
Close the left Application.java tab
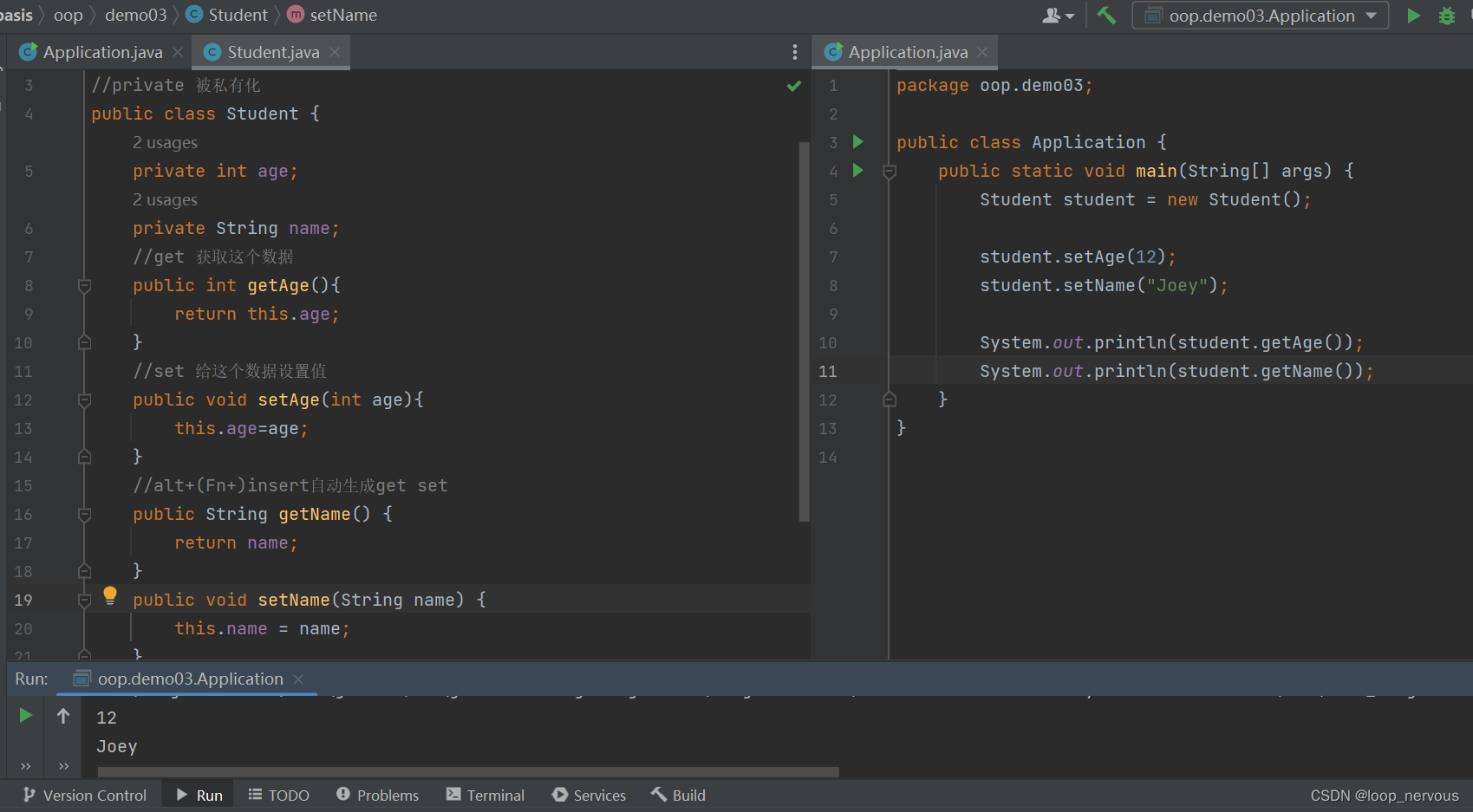pos(178,52)
